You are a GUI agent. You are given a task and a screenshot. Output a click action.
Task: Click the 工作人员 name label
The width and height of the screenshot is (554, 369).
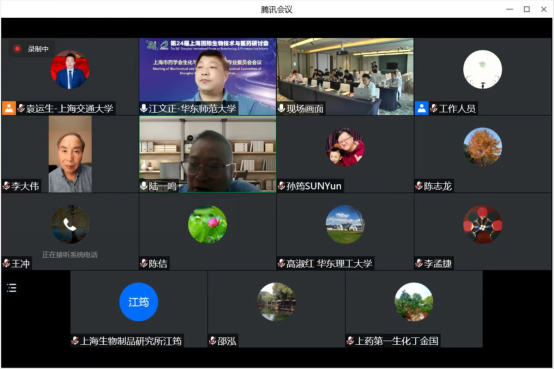pos(457,109)
